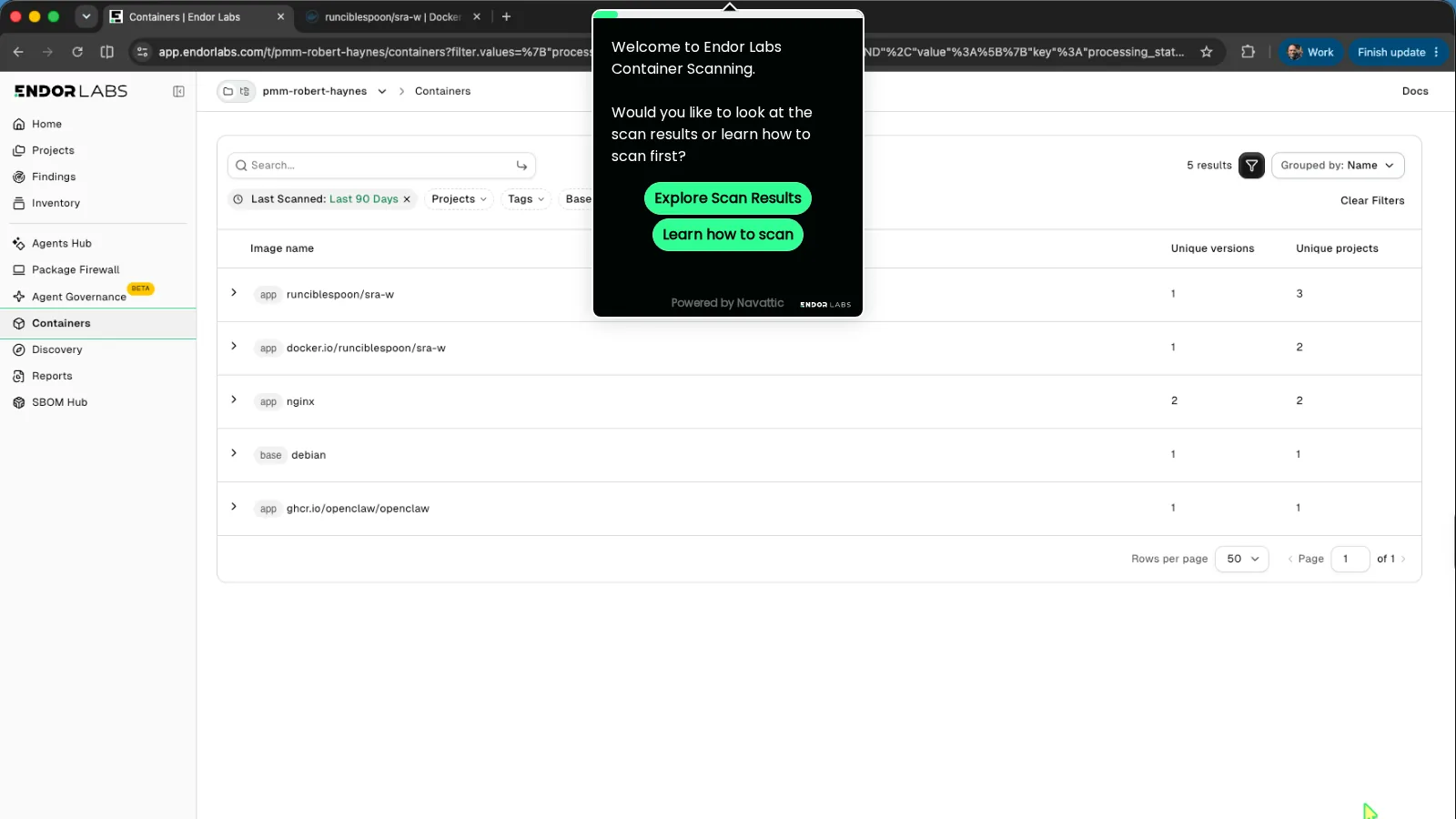Open browser extensions puzzle icon
This screenshot has width=1456, height=819.
(x=1248, y=52)
